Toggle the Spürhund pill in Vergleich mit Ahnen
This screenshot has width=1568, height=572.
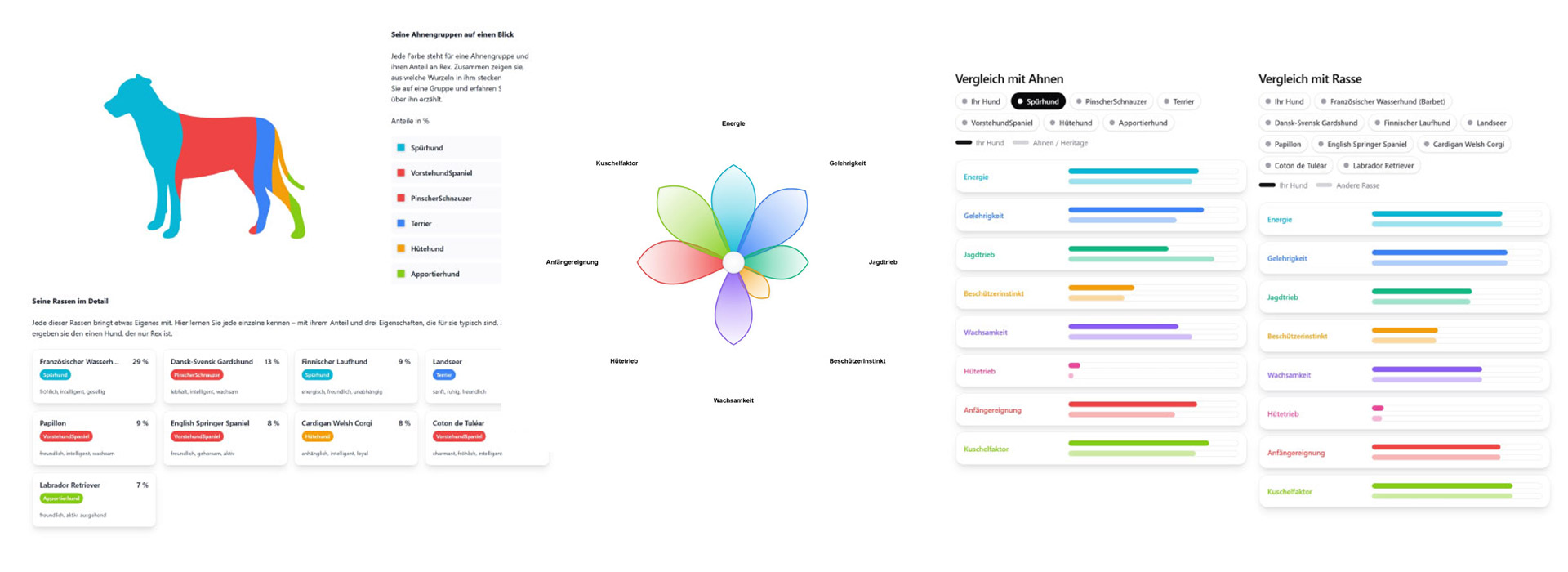pos(1038,101)
